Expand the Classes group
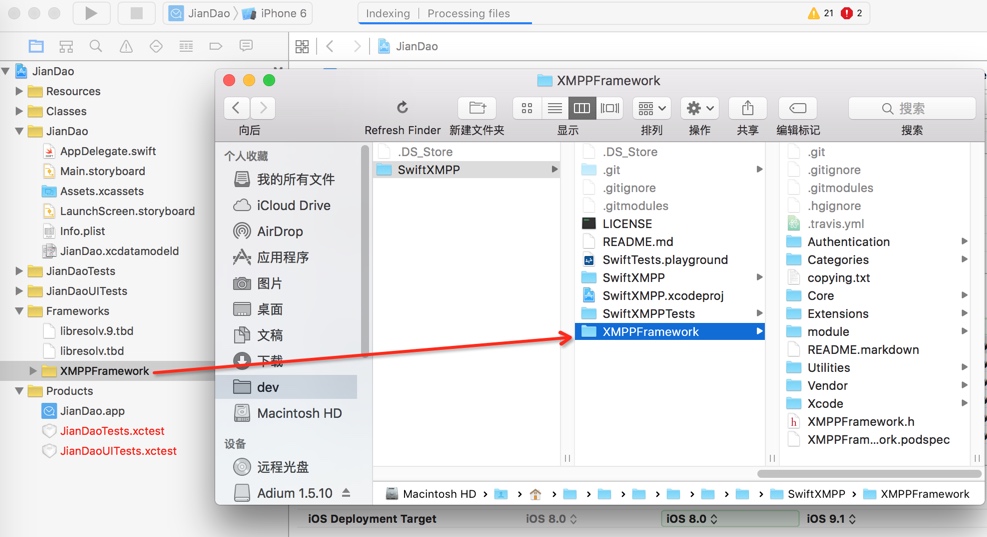The image size is (987, 537). coord(19,111)
